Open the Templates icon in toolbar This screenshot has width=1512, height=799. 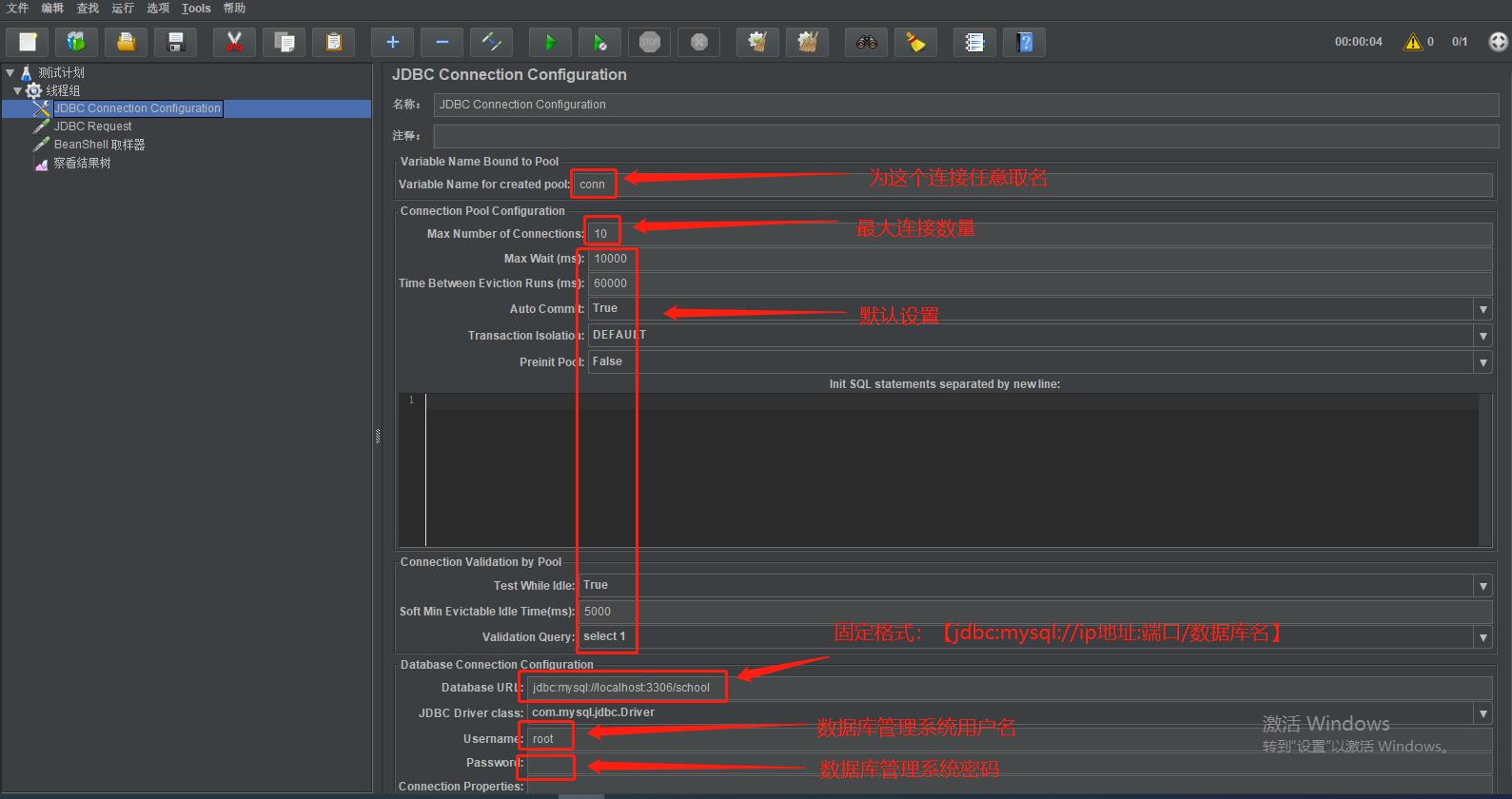tap(76, 42)
